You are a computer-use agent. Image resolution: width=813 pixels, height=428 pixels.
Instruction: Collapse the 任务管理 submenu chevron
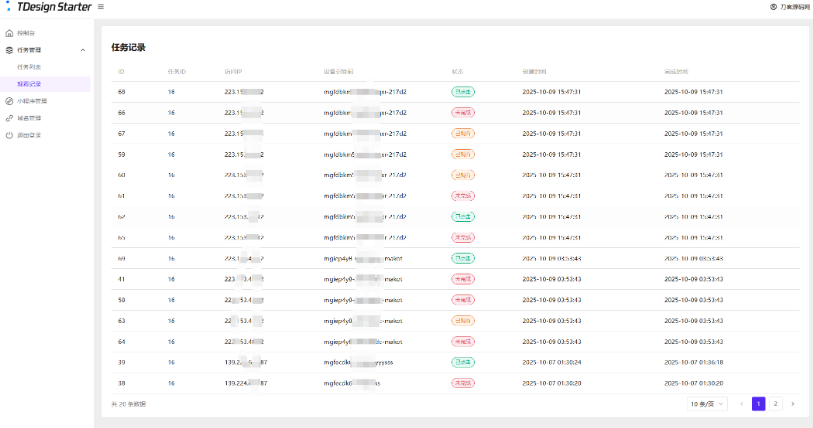pos(83,50)
